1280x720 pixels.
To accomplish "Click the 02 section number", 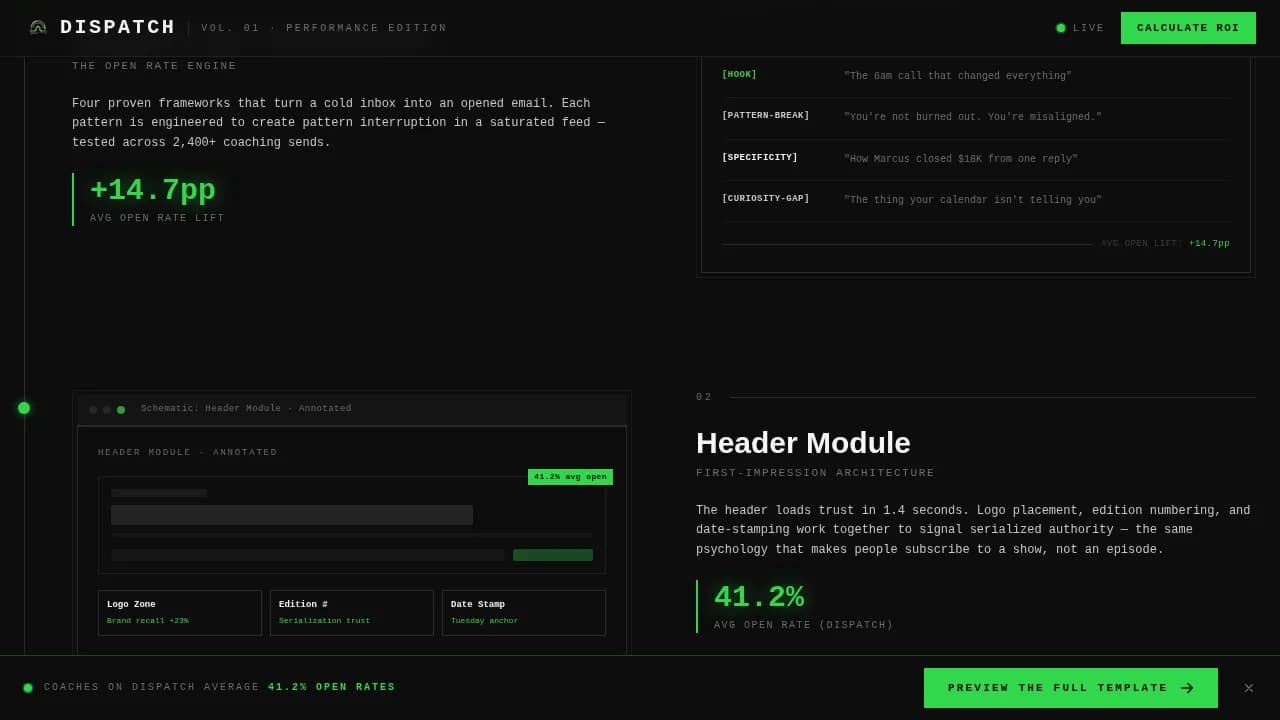I will point(704,397).
